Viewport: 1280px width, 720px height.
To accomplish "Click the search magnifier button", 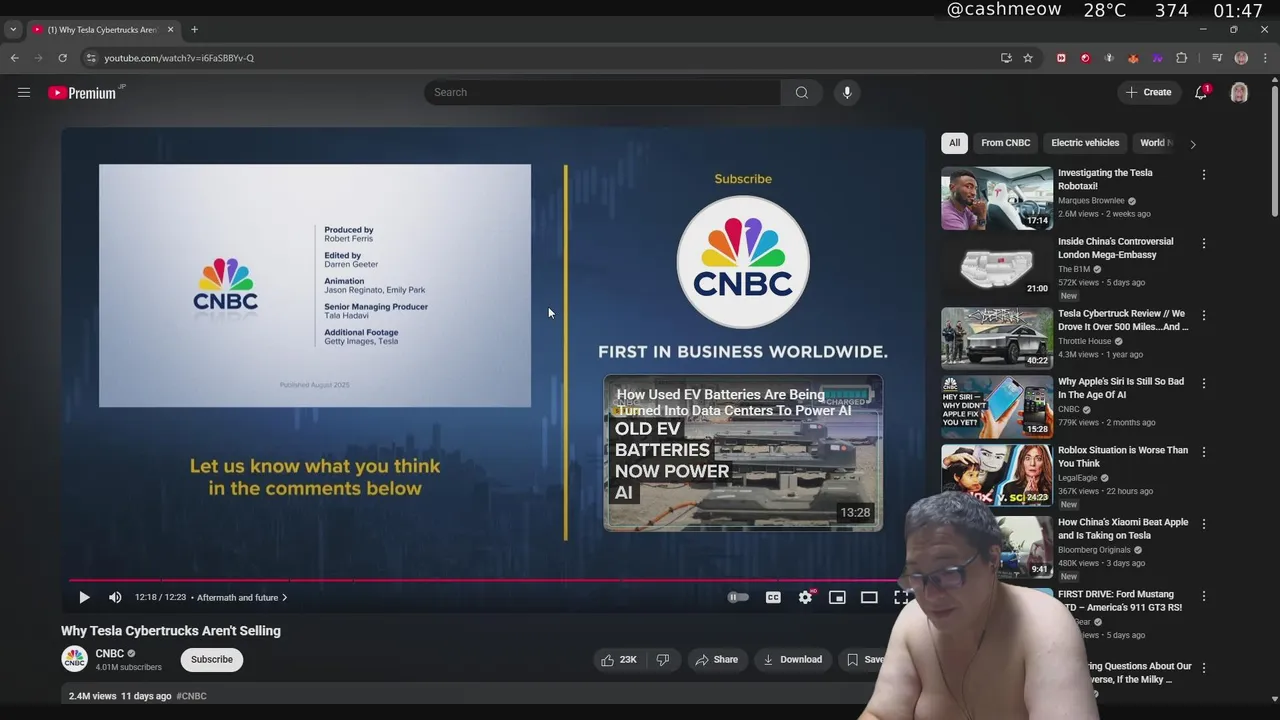I will click(x=801, y=92).
